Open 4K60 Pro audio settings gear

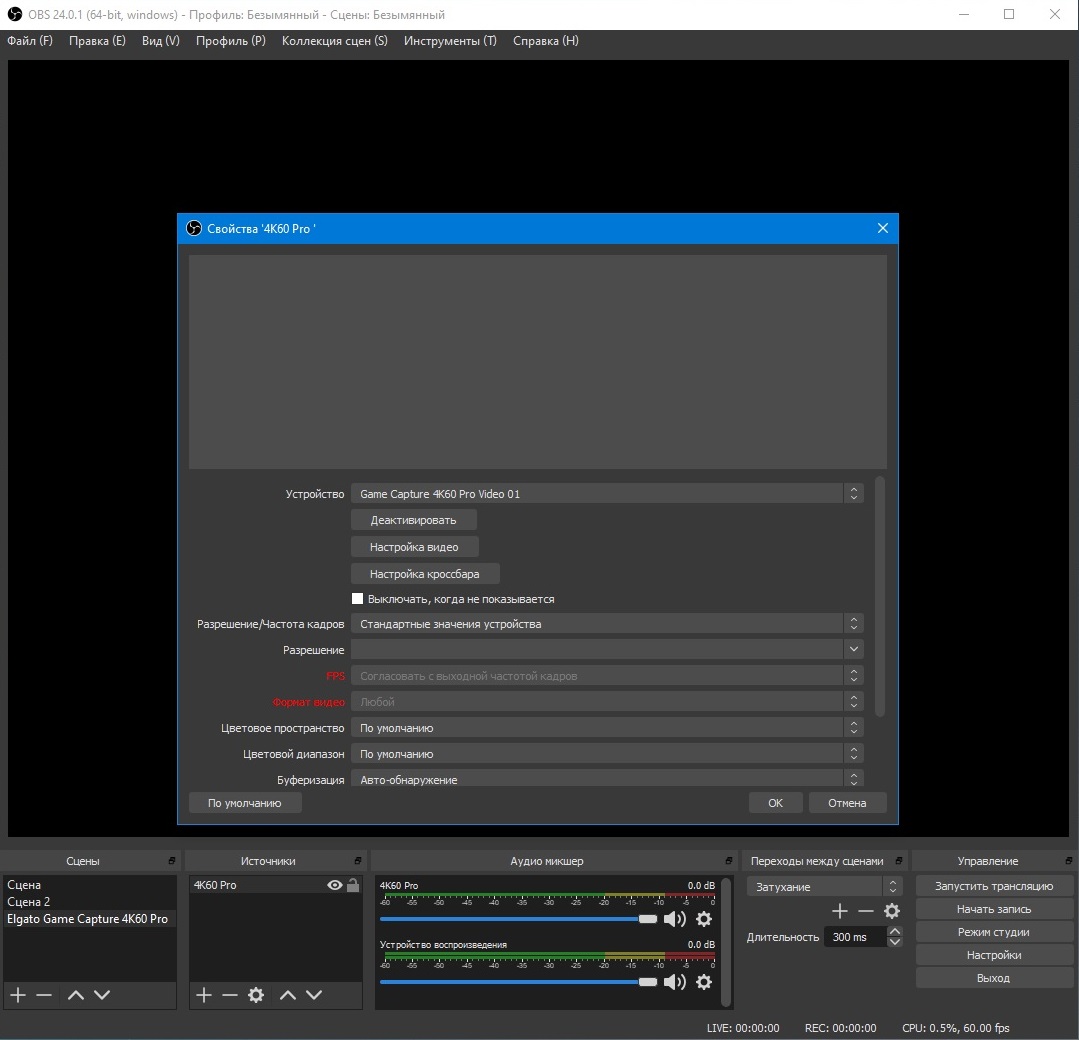(x=704, y=919)
